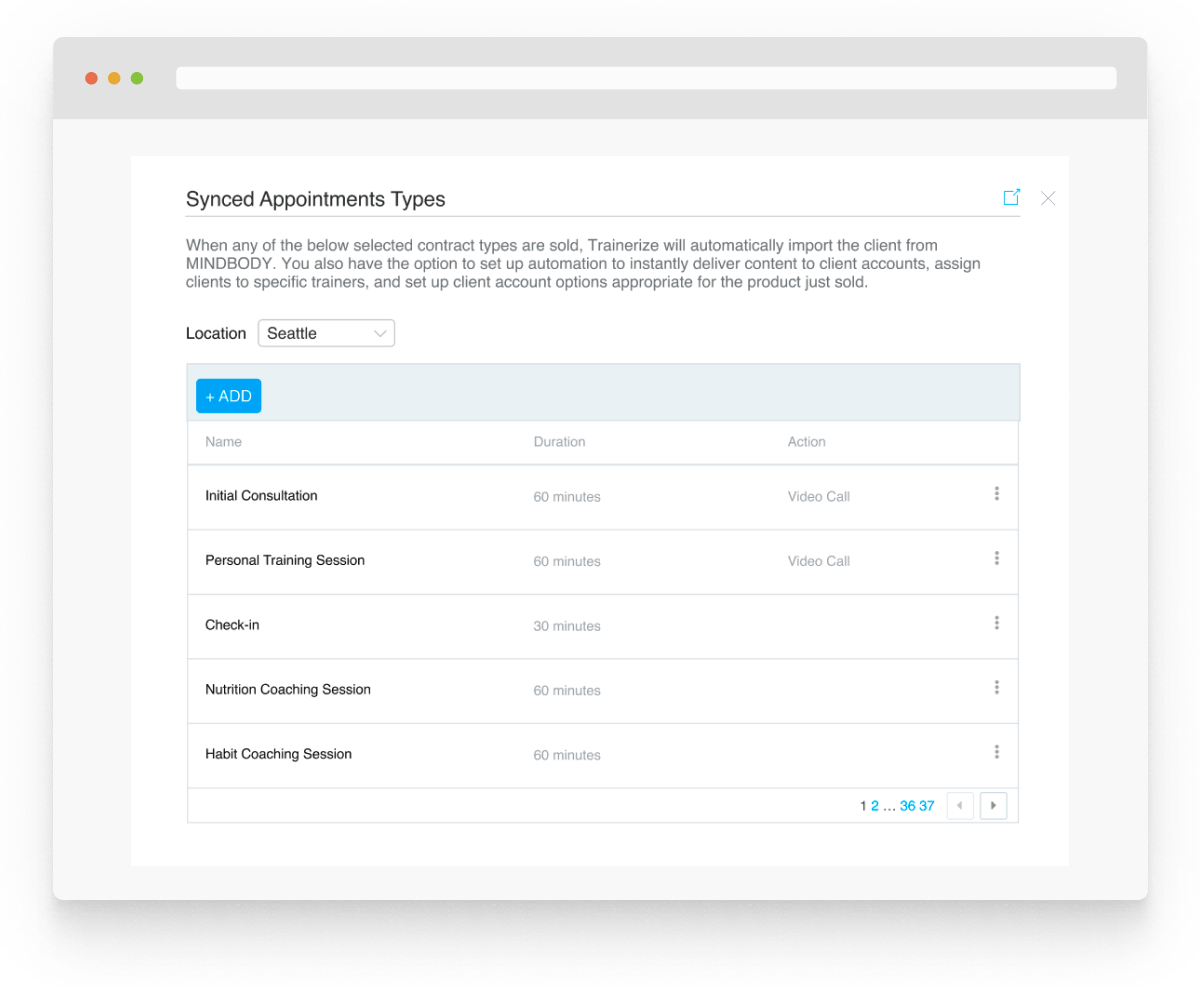Image resolution: width=1200 pixels, height=987 pixels.
Task: Open options for Habit Coaching Session row
Action: (996, 752)
